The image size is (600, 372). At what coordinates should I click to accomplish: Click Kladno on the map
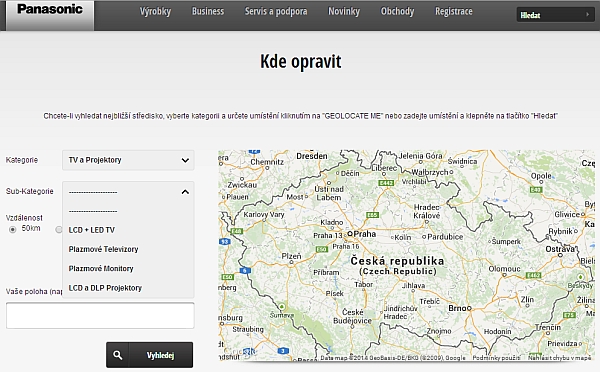click(332, 222)
